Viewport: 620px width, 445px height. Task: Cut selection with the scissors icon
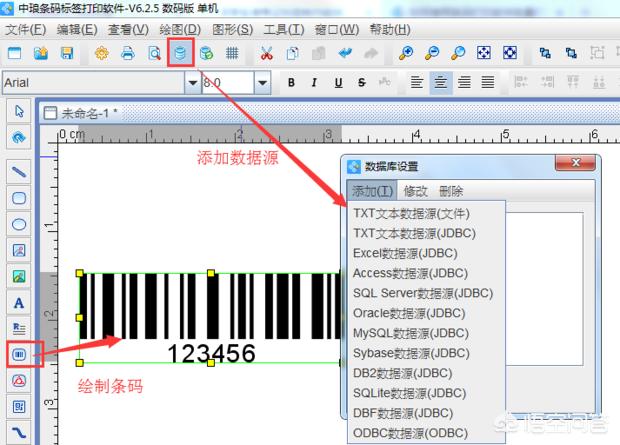(267, 53)
